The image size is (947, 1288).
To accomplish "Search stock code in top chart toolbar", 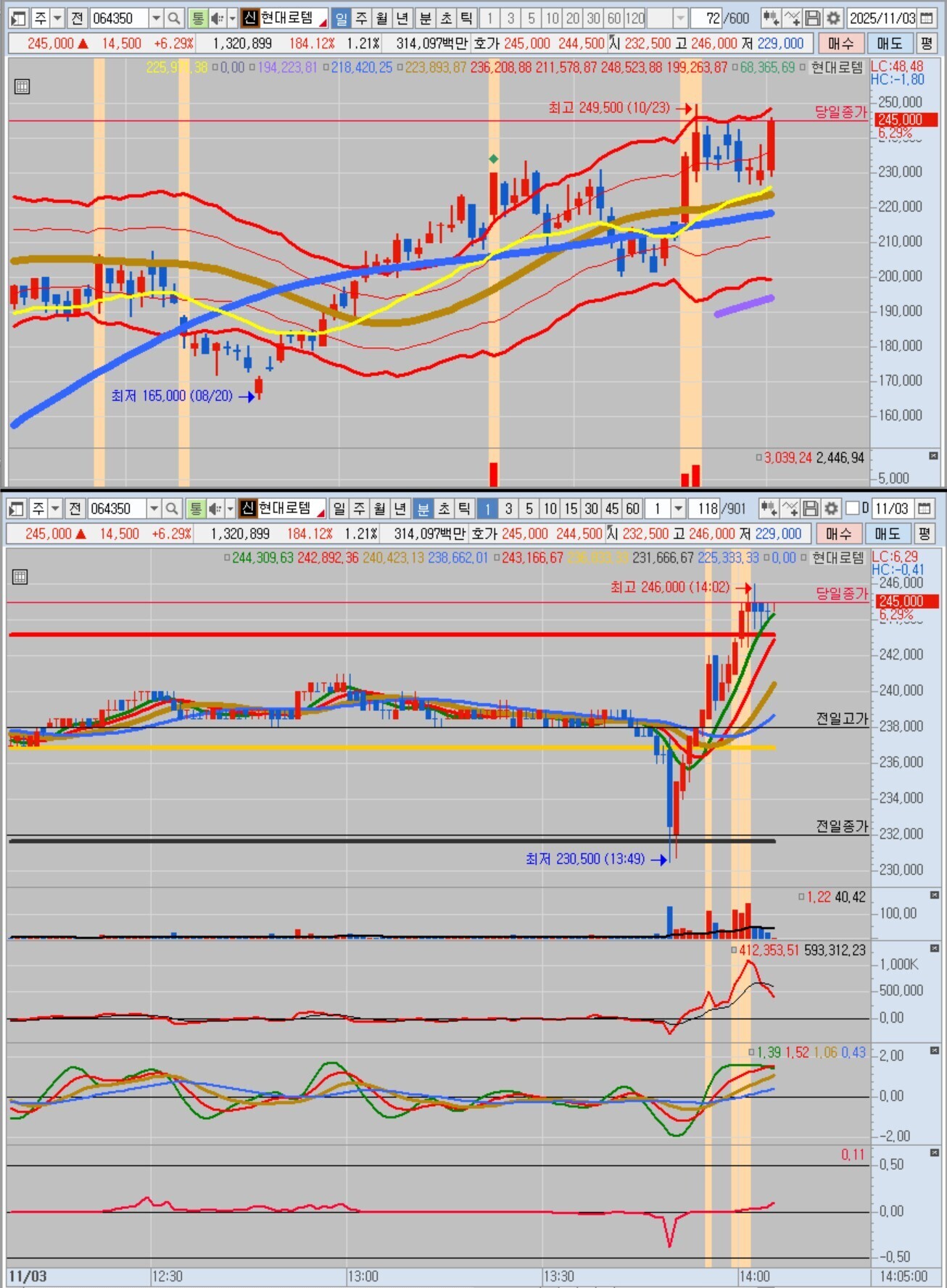I will pos(174,18).
